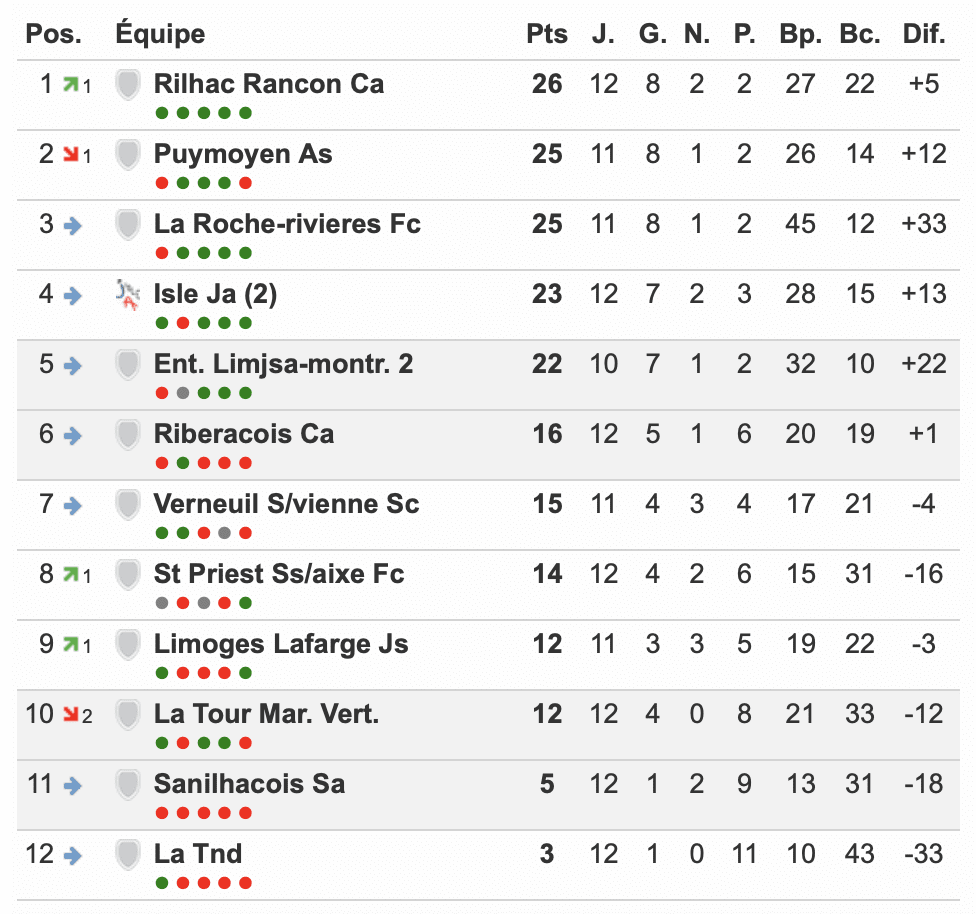
Task: Click the Isle Ja (2) club logo
Action: pos(127,294)
